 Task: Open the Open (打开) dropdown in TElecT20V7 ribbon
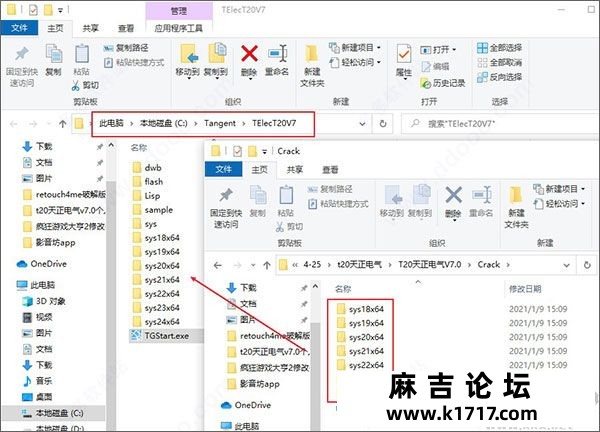point(438,50)
